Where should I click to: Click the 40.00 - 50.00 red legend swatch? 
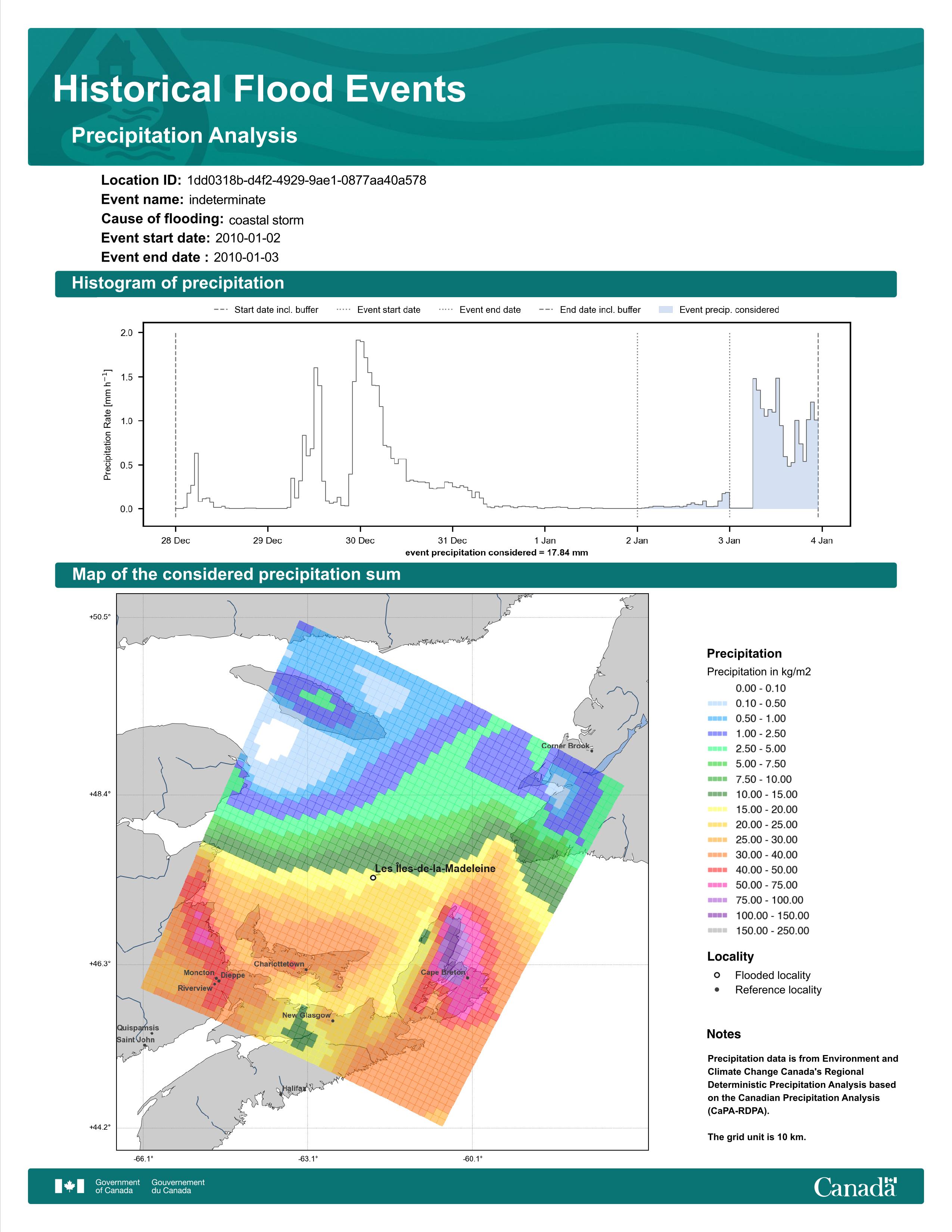pyautogui.click(x=717, y=870)
